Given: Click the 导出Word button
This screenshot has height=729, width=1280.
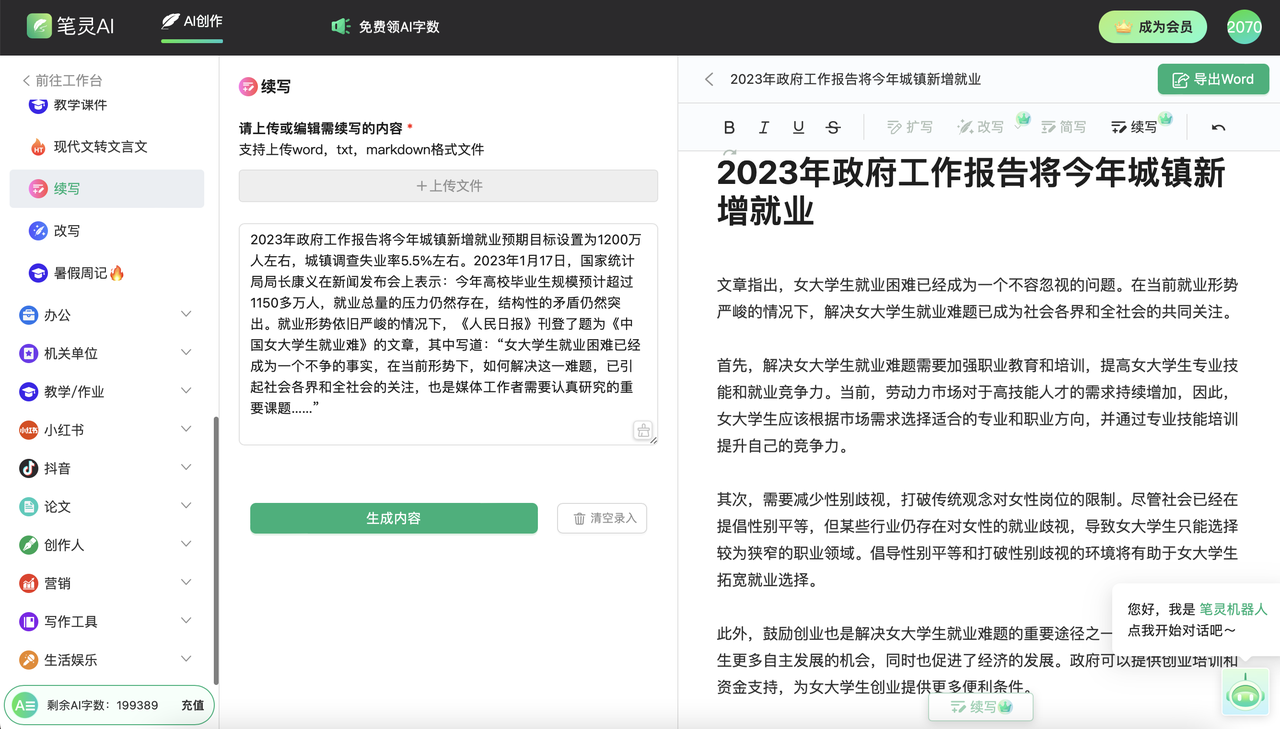Looking at the screenshot, I should pyautogui.click(x=1213, y=78).
